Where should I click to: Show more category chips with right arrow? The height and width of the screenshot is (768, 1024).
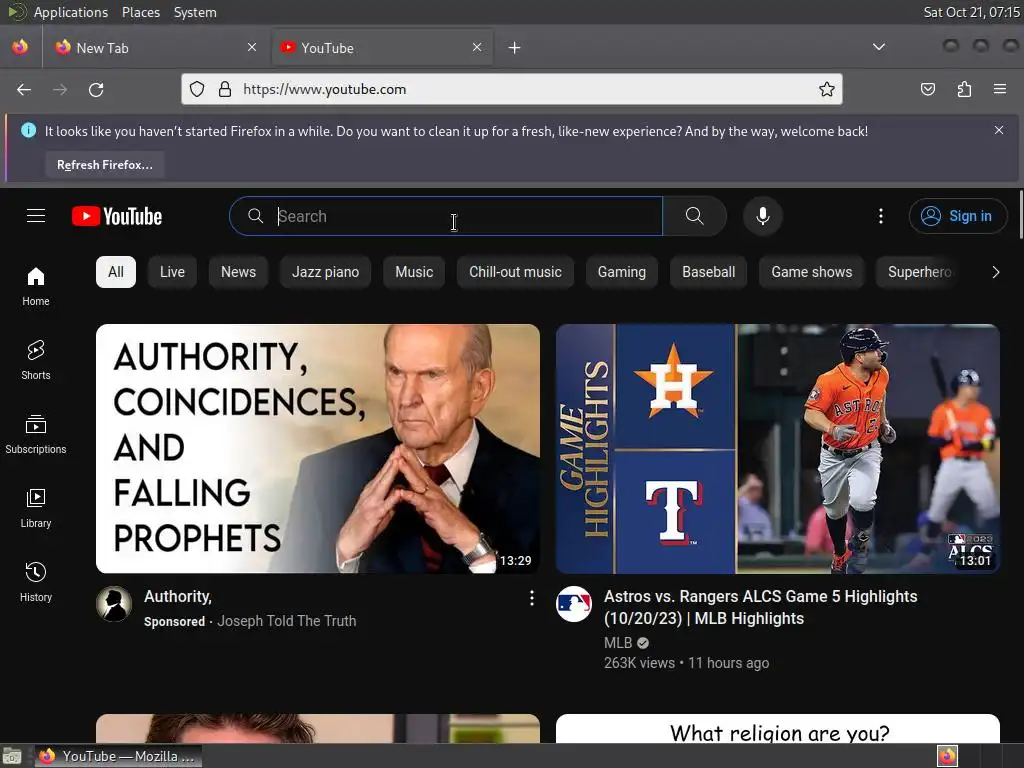point(995,272)
